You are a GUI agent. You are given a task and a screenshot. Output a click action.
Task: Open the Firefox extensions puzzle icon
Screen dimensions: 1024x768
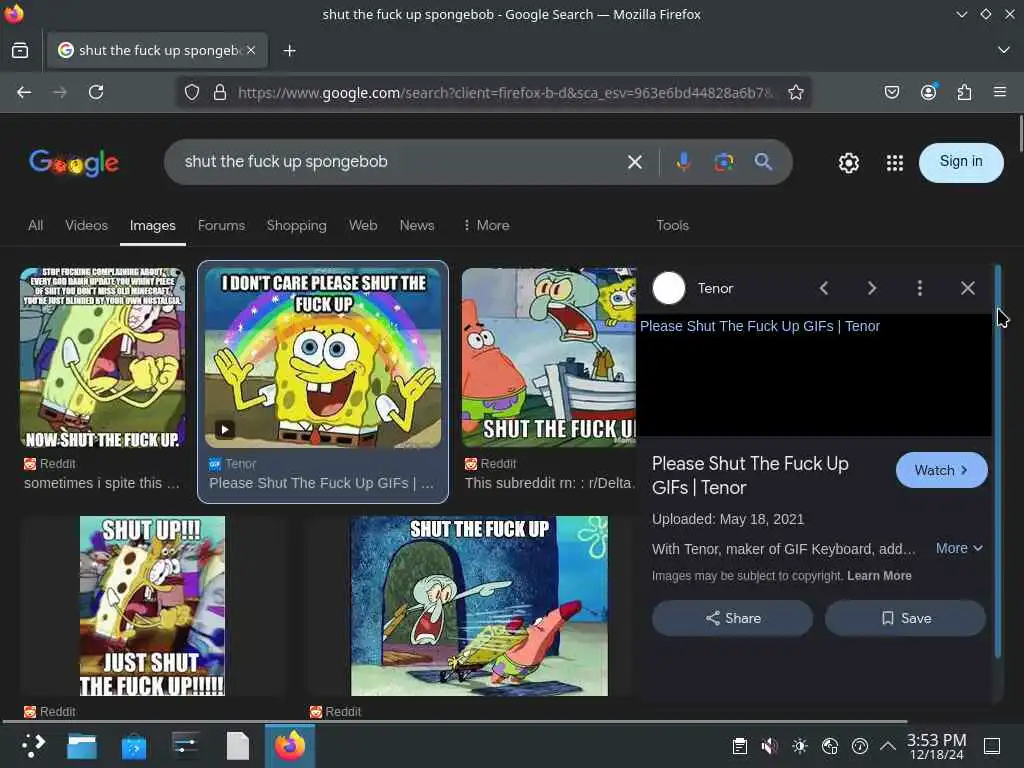point(964,92)
